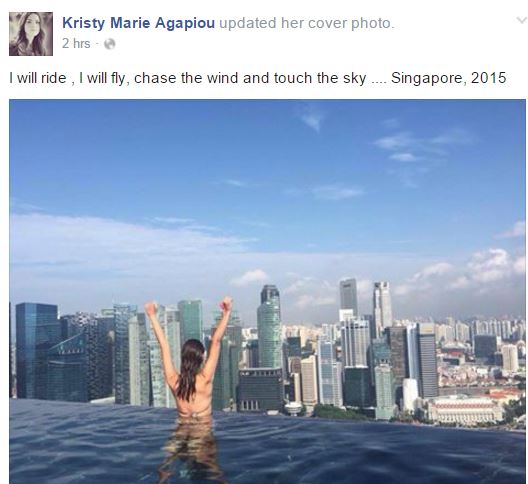Click the word 'Agapiou' in the poster's name
The image size is (528, 484).
[x=185, y=23]
